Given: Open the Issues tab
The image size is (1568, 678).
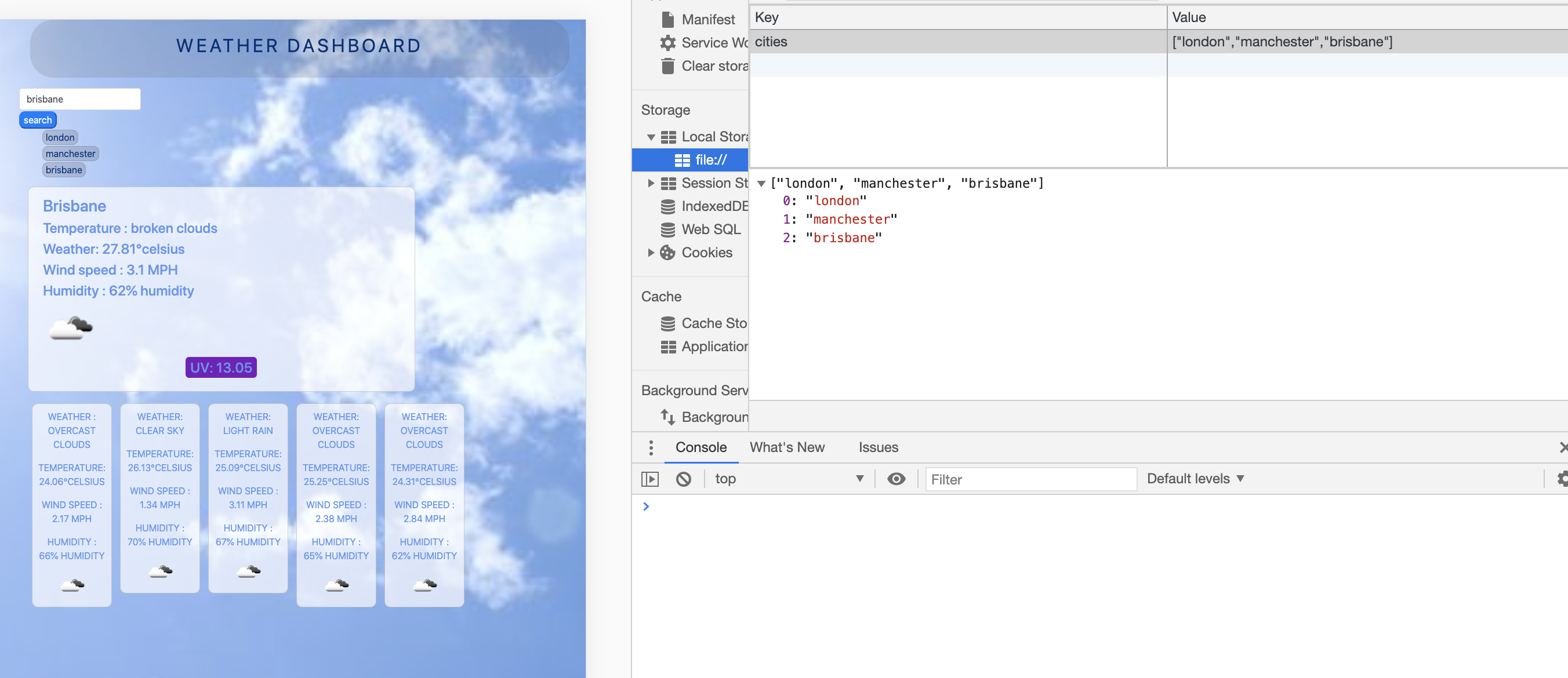Looking at the screenshot, I should pyautogui.click(x=877, y=447).
